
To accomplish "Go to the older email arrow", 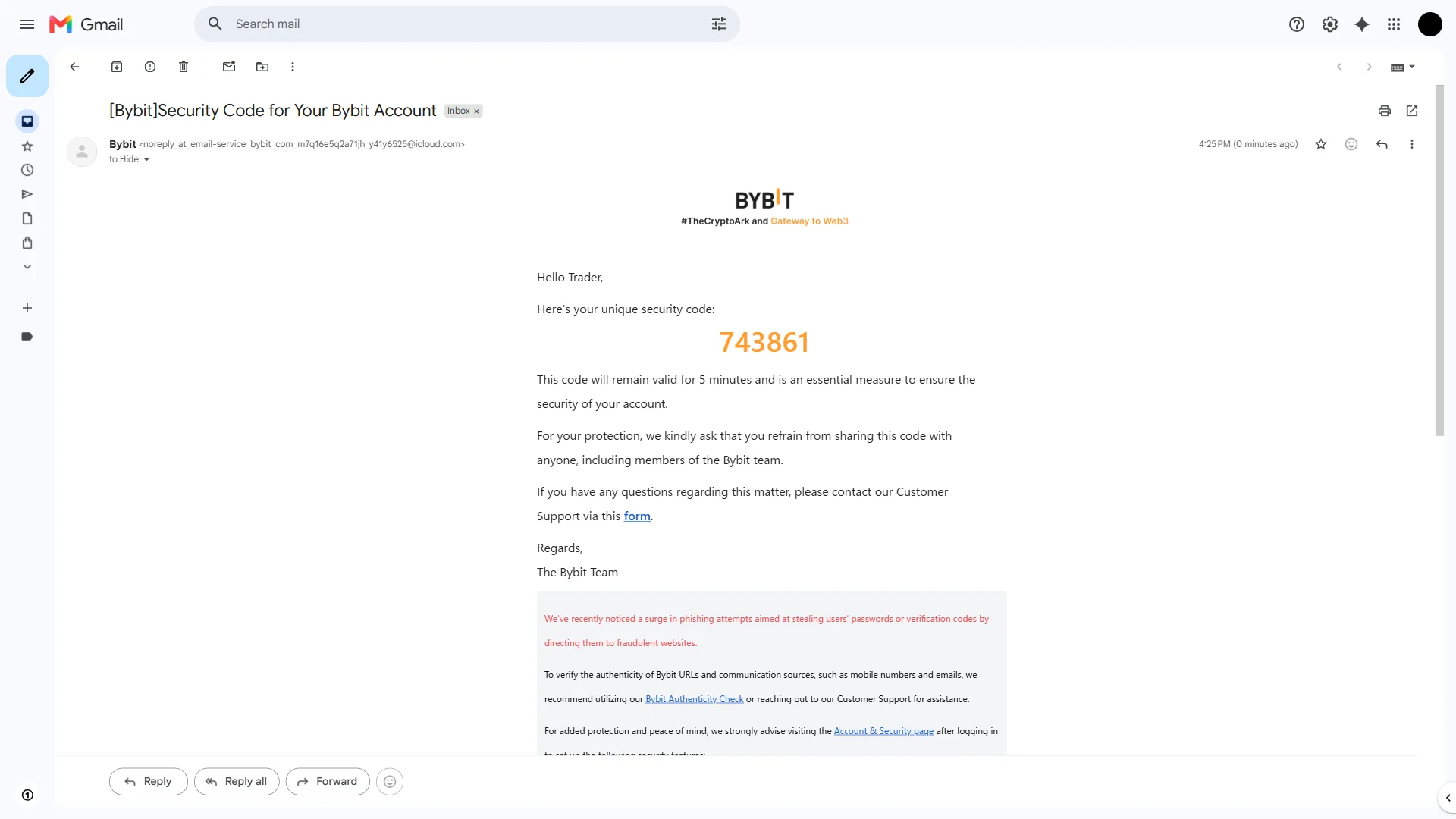I will 1370,67.
